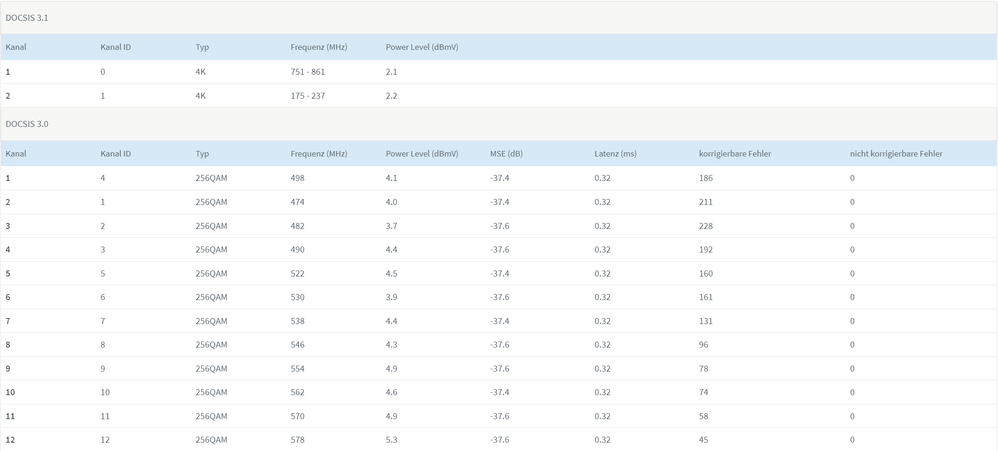Screen dimensions: 999x451
Task: Click the DOCSIS 3.0 section heading
Action: (27, 124)
